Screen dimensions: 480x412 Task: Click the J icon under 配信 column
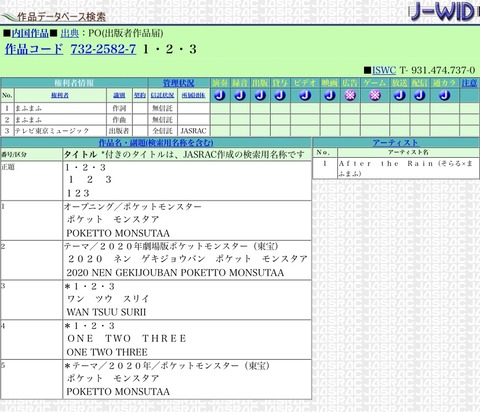pos(420,95)
